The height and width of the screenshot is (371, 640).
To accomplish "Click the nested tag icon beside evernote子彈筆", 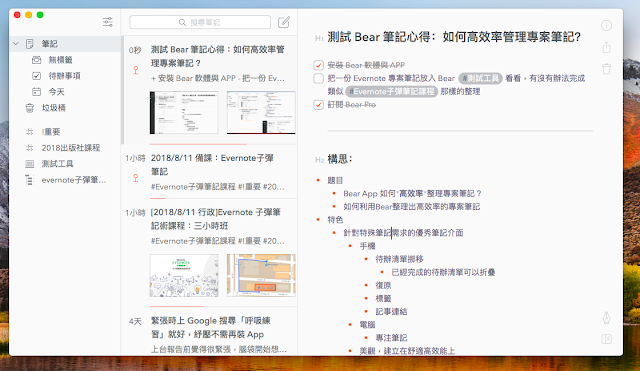I will (29, 180).
